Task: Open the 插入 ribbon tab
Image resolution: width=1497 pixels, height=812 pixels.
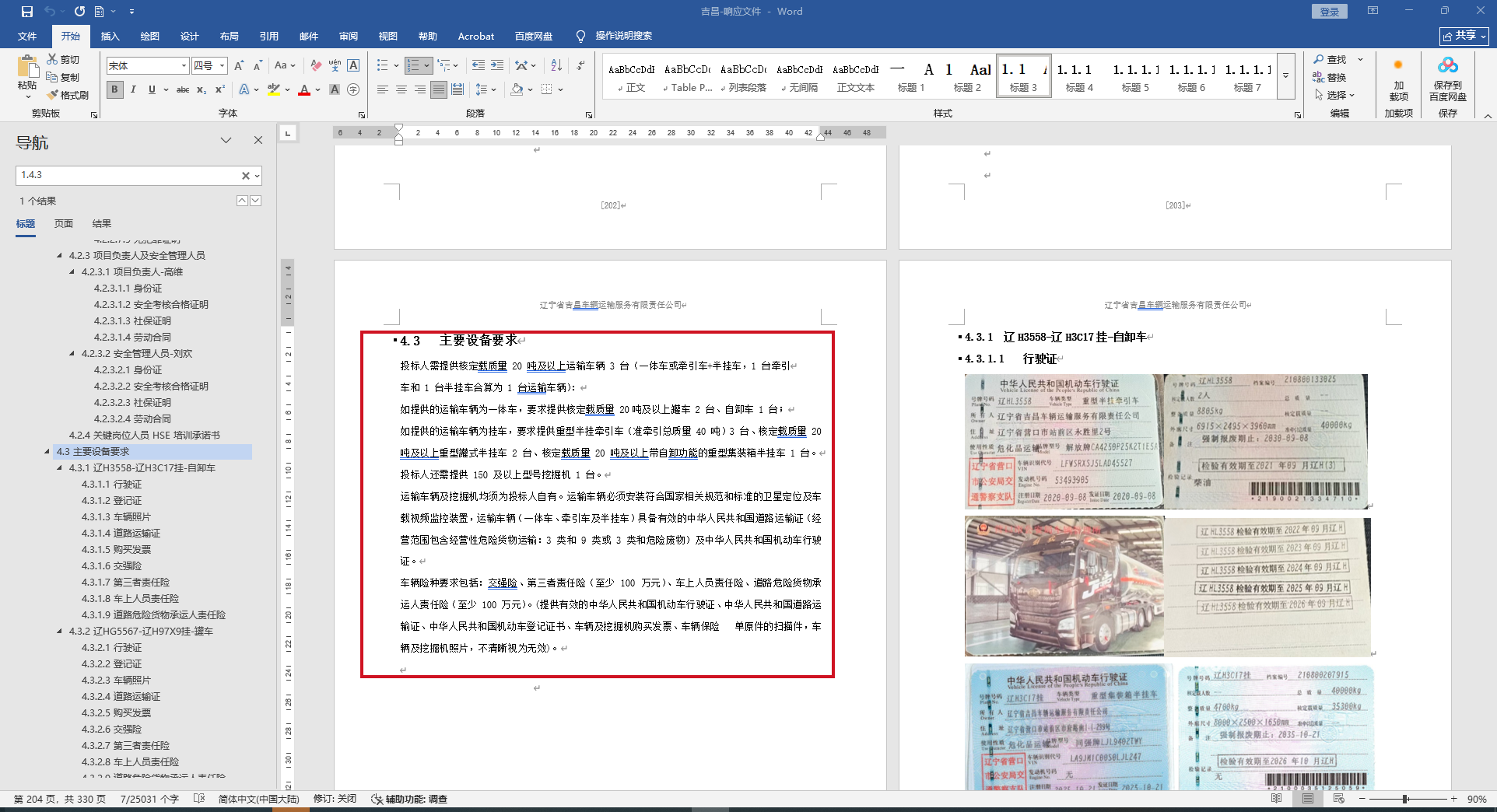Action: (x=110, y=37)
